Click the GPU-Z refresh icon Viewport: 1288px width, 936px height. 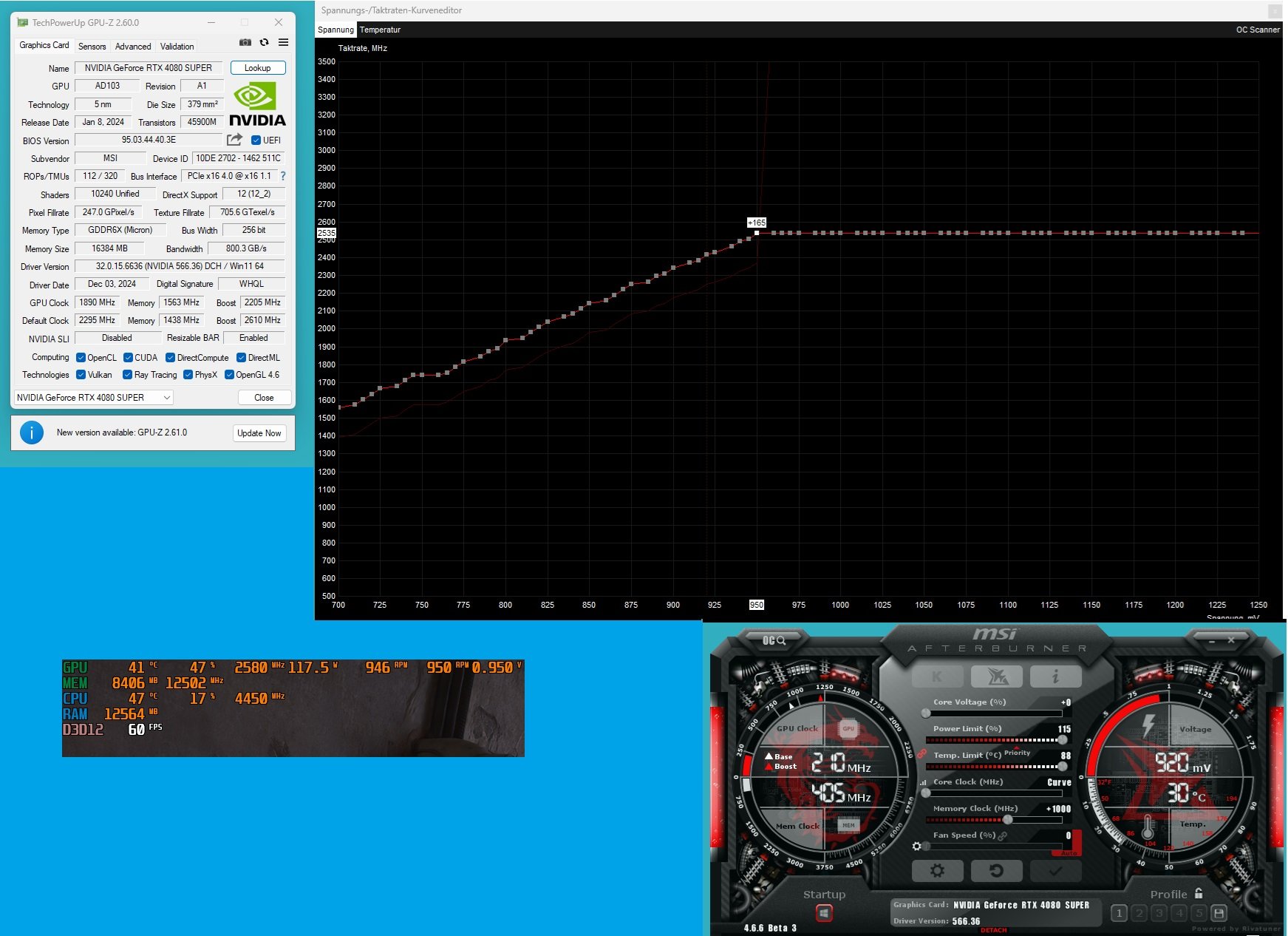pos(264,42)
